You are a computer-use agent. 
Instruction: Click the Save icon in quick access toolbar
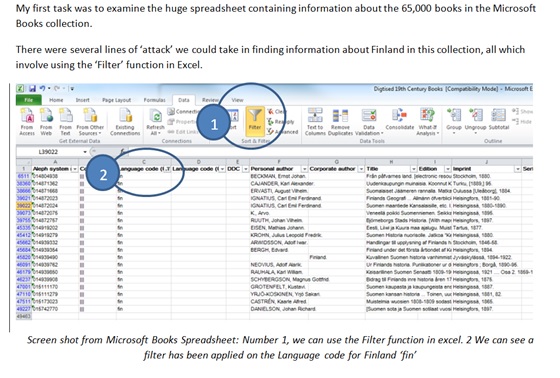click(32, 88)
